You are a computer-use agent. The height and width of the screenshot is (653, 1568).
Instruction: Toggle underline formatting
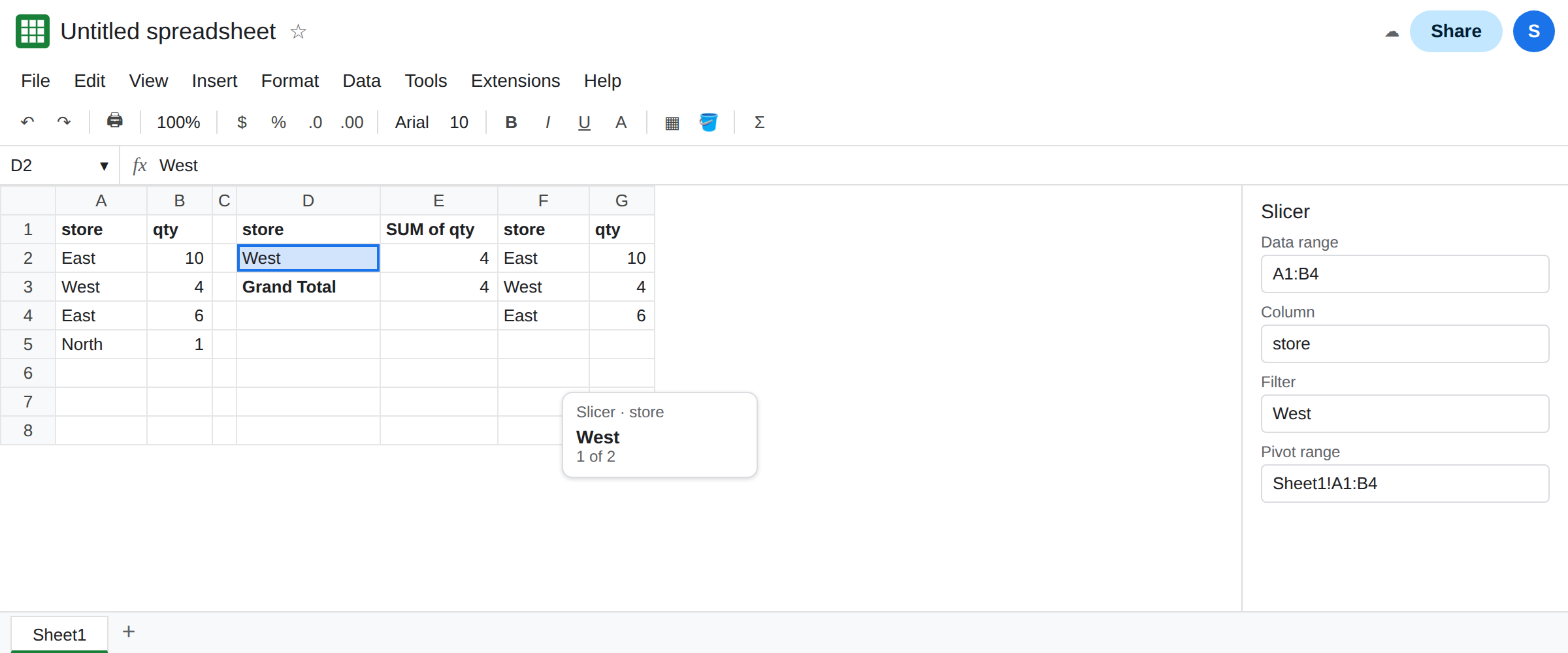(584, 122)
